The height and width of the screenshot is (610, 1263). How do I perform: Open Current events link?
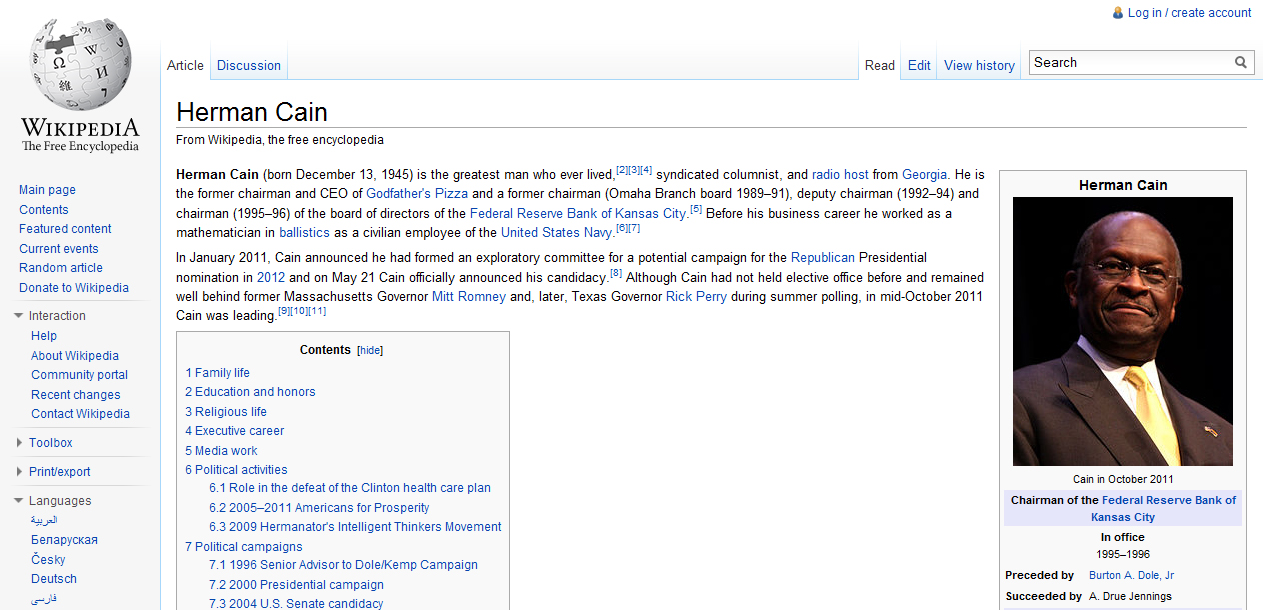59,249
